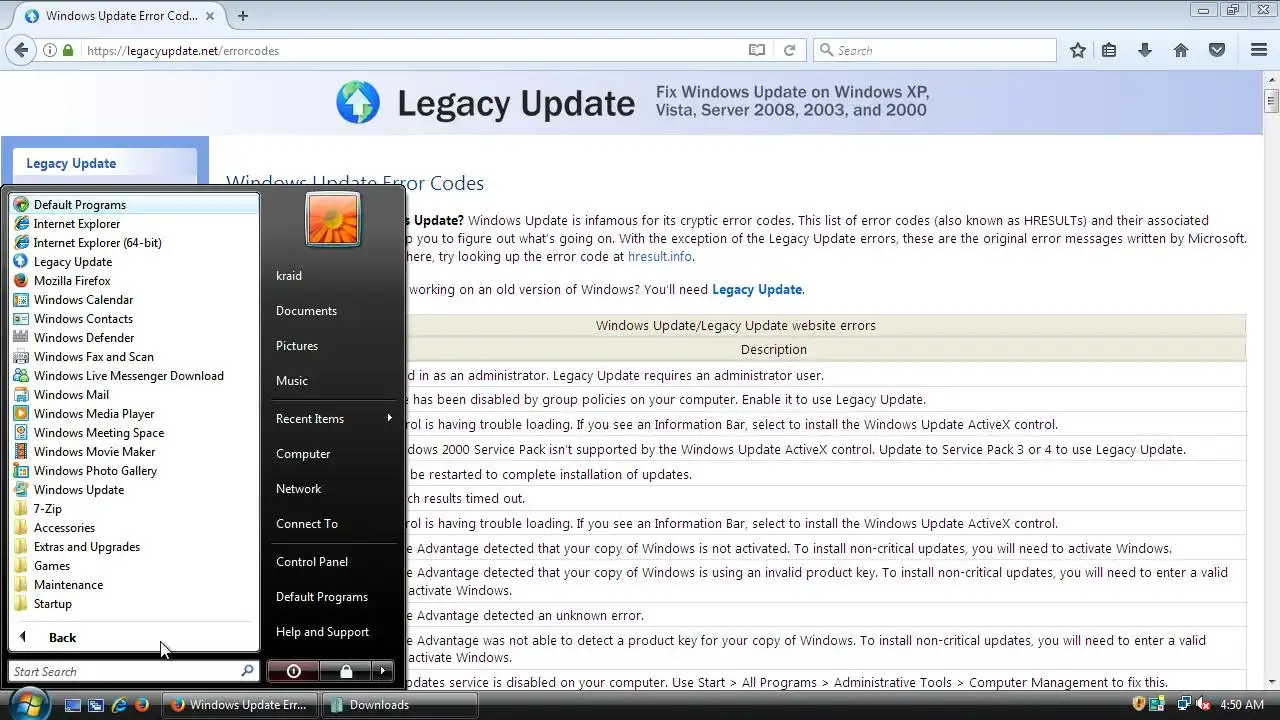Follow the bold Legacy Update link in the text

click(x=757, y=289)
